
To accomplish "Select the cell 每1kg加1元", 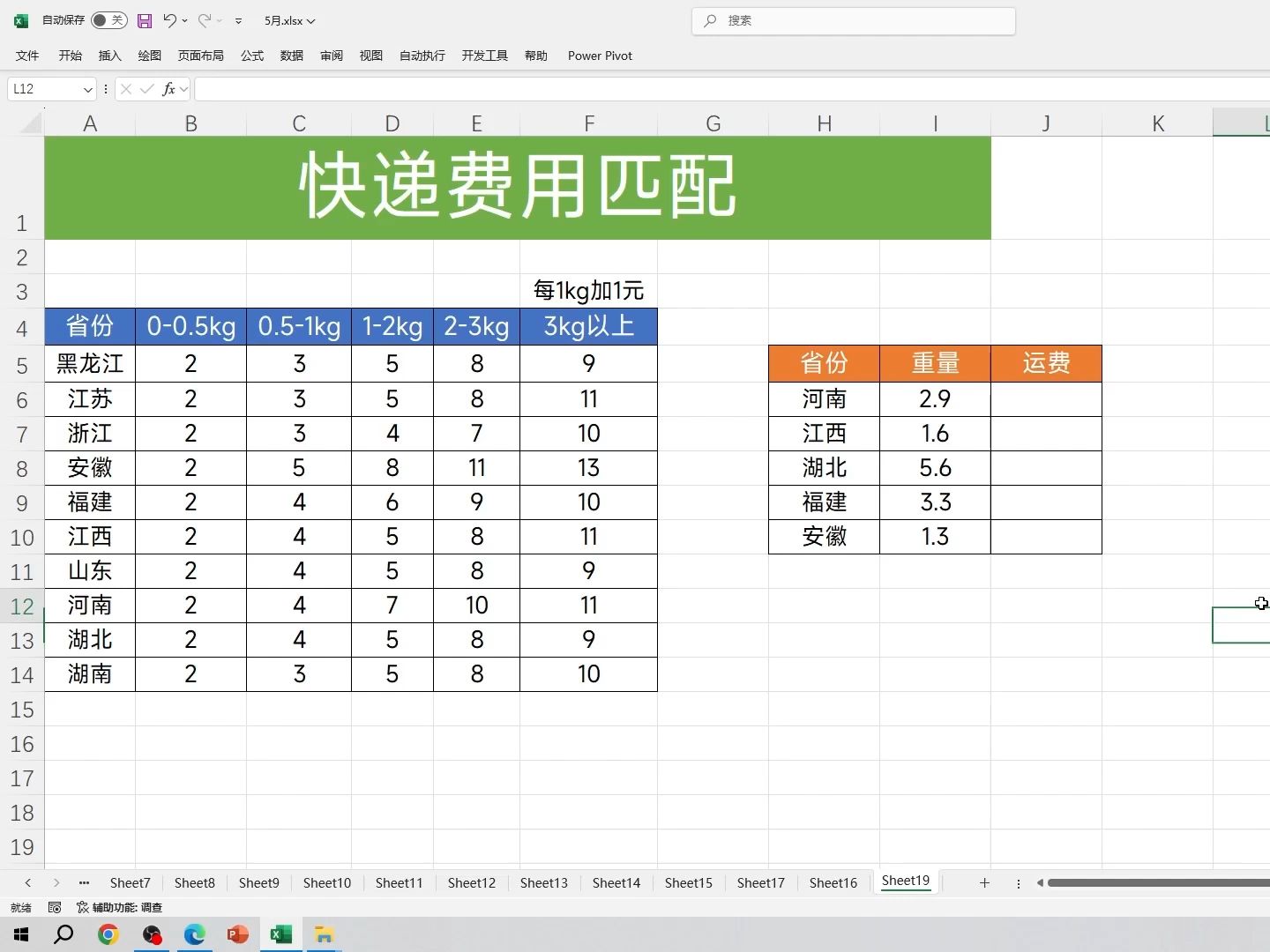I will (x=588, y=291).
